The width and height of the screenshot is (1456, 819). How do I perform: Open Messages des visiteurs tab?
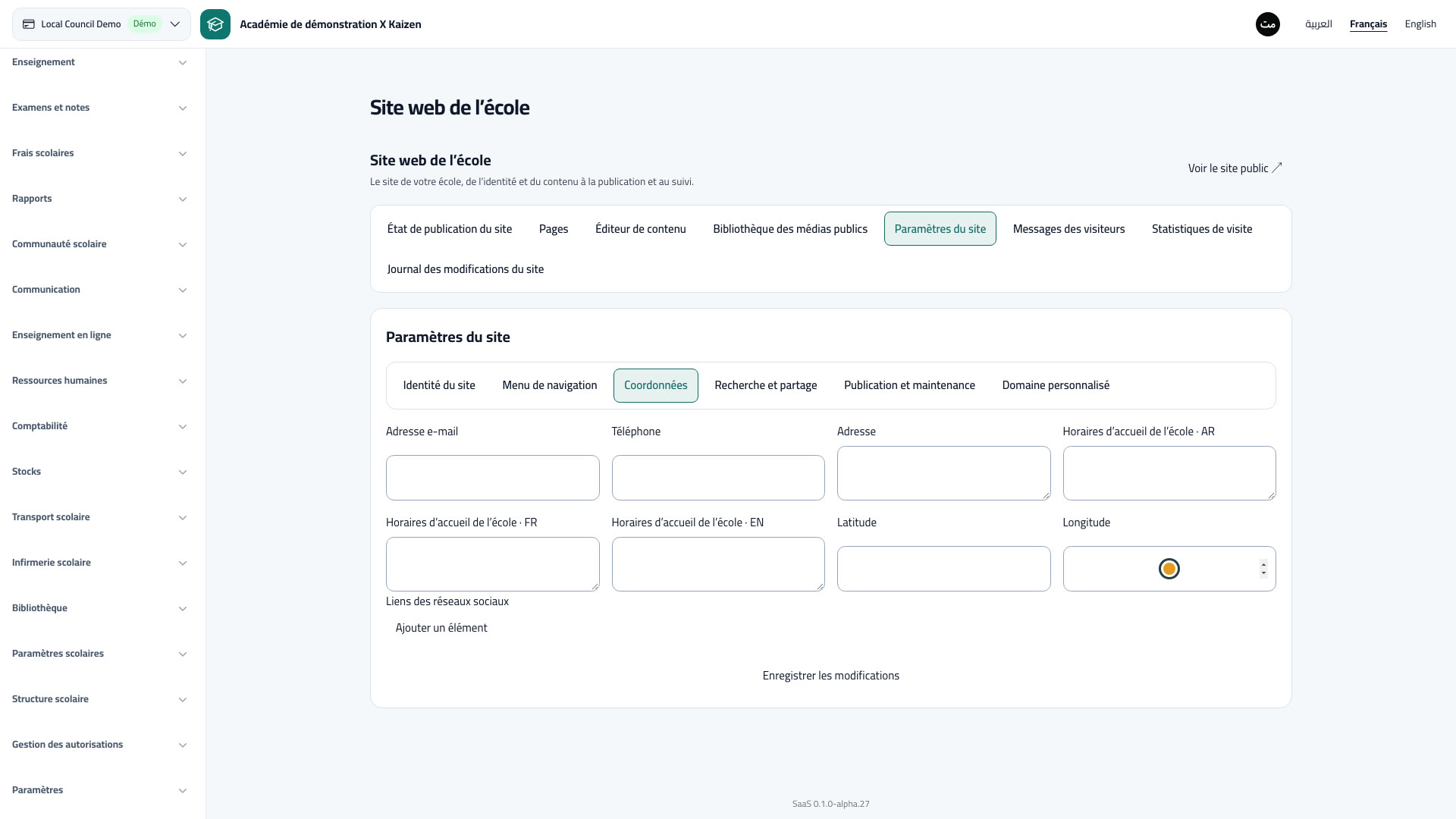(1068, 229)
